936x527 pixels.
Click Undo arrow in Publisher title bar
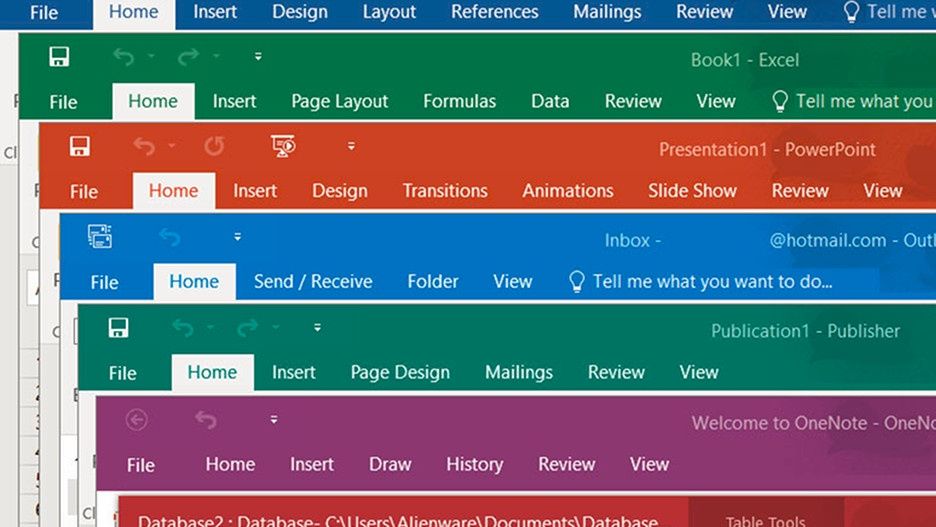point(183,328)
